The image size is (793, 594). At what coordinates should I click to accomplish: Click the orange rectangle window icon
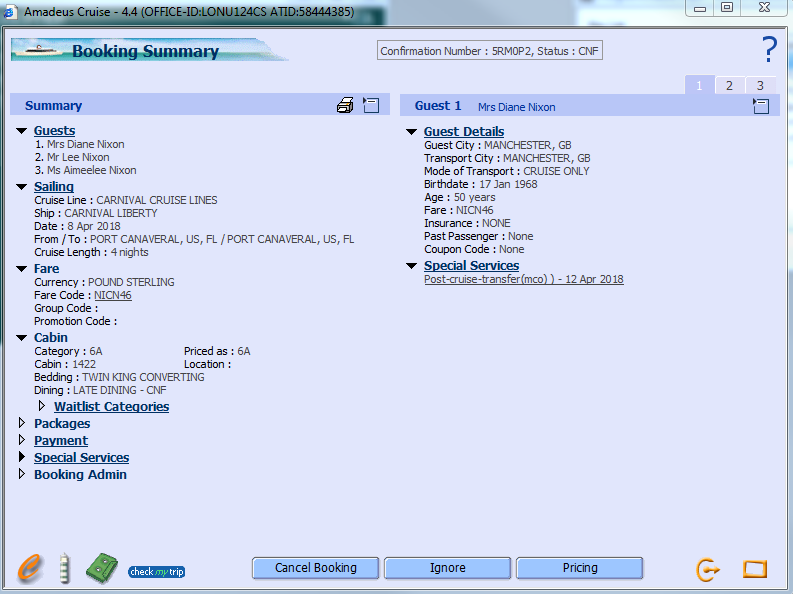[x=755, y=569]
